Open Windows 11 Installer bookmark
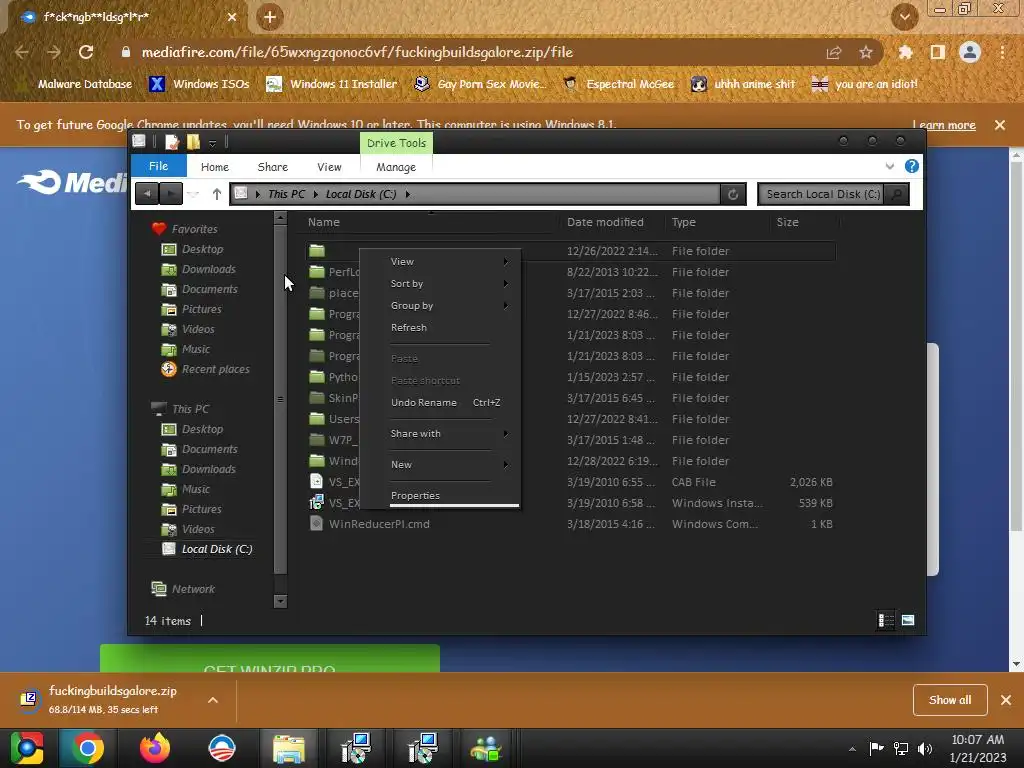This screenshot has width=1024, height=768. [x=332, y=84]
